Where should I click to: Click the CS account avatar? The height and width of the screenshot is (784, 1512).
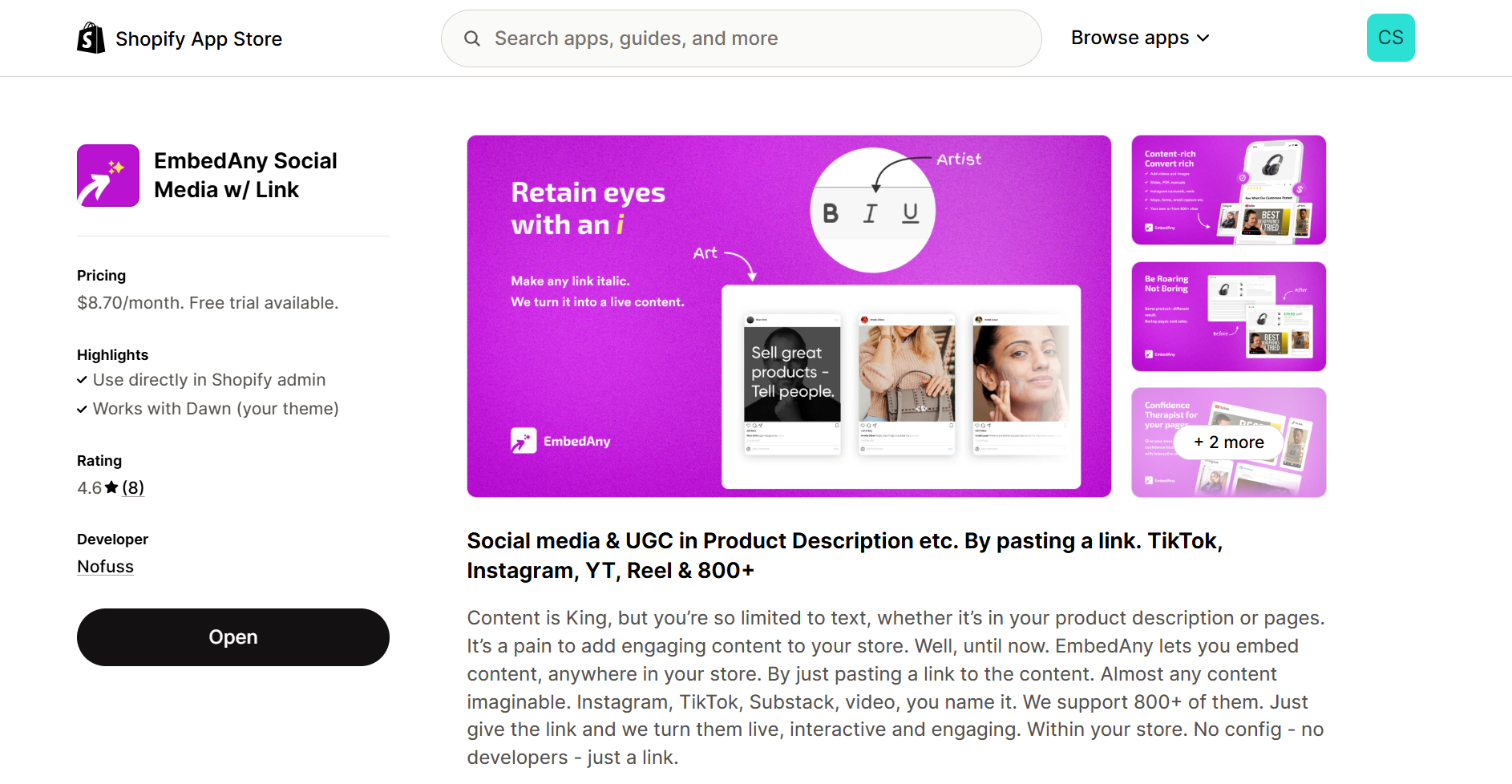[x=1390, y=38]
